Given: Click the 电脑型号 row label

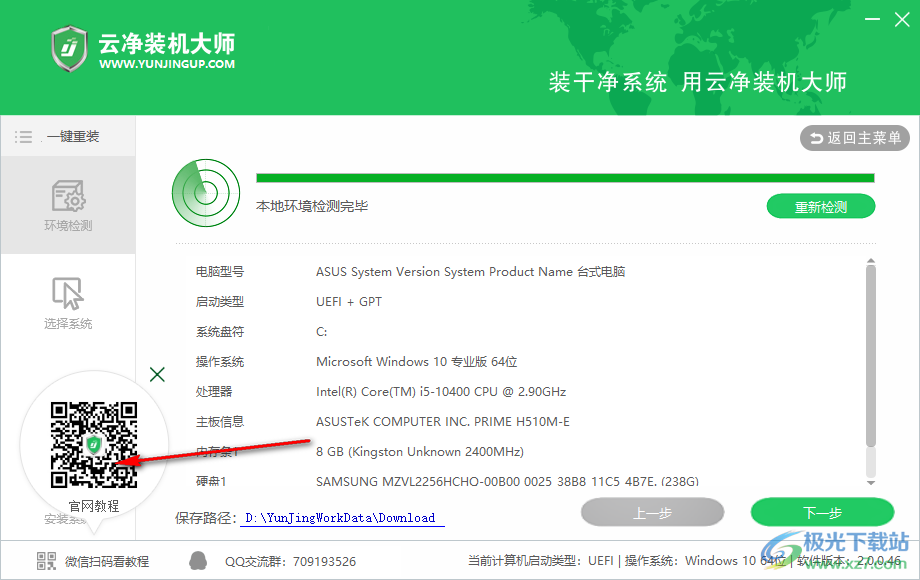Looking at the screenshot, I should click(x=220, y=272).
